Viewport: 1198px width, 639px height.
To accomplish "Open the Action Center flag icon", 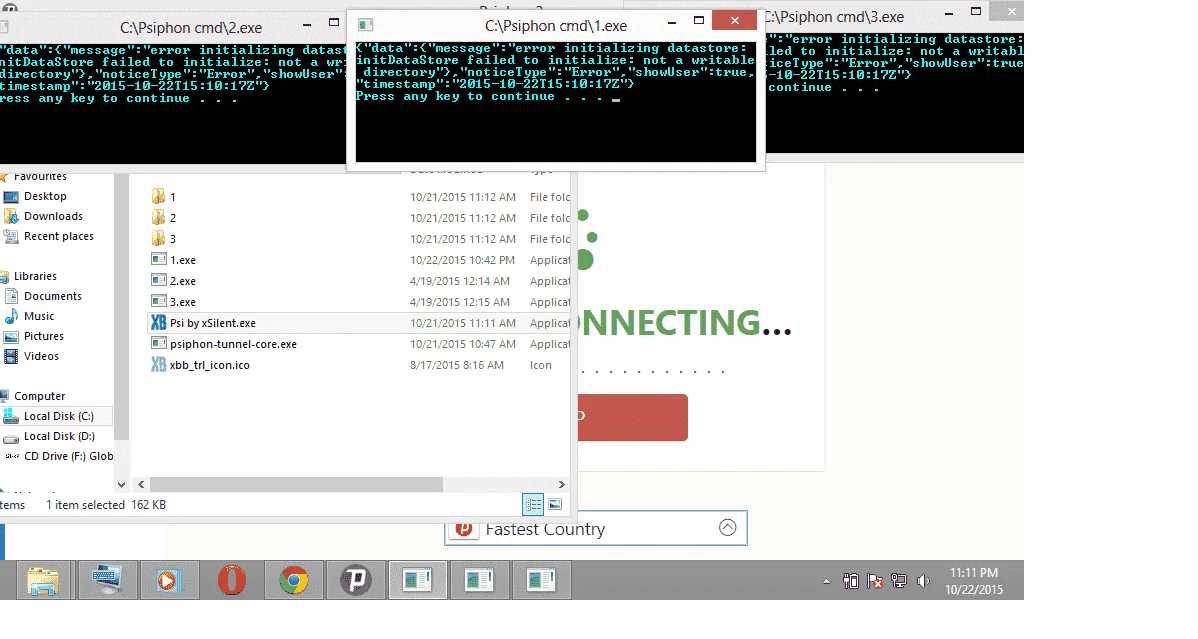I will point(875,582).
